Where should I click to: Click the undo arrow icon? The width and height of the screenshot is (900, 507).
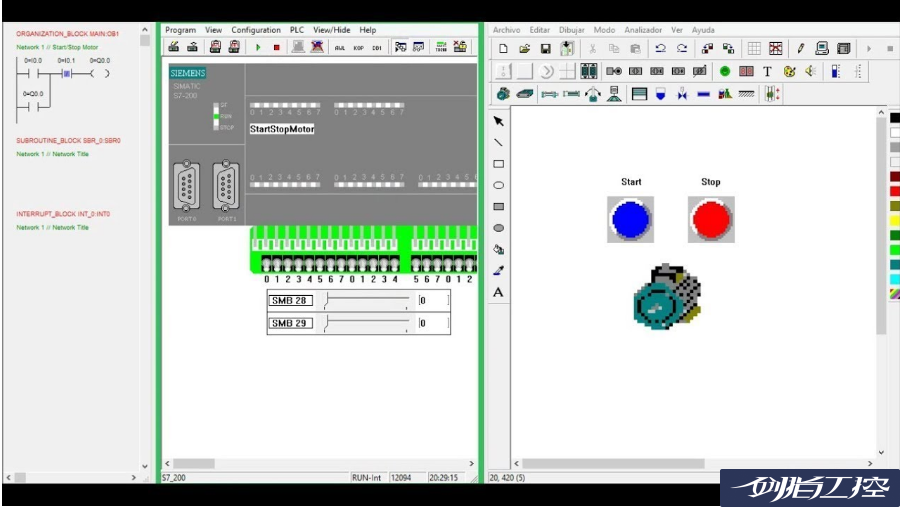click(660, 48)
